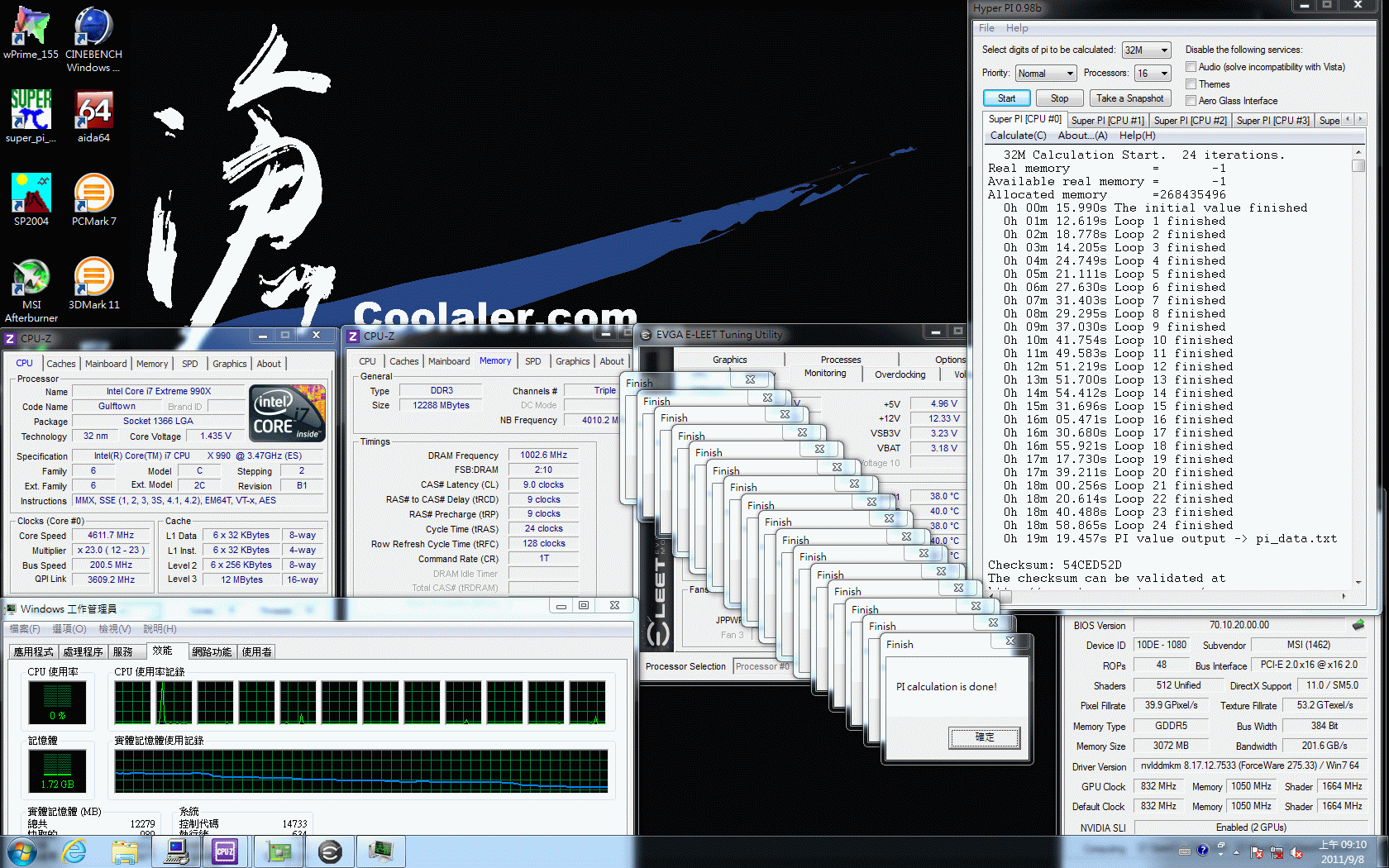This screenshot has height=868, width=1389.
Task: Open the 檔案(F) menu in Task Manager
Action: [25, 629]
